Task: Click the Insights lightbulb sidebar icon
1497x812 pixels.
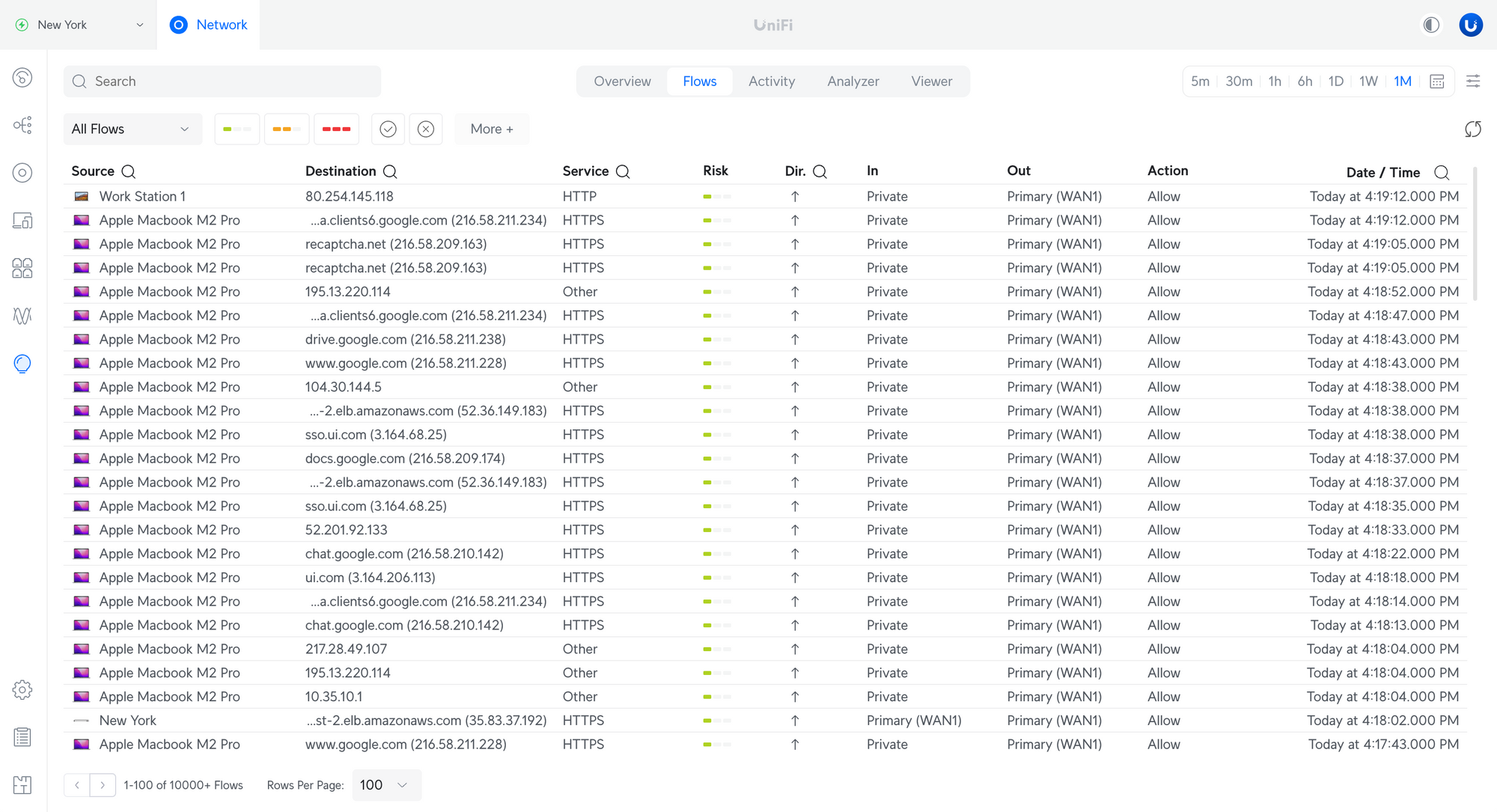Action: pos(22,364)
